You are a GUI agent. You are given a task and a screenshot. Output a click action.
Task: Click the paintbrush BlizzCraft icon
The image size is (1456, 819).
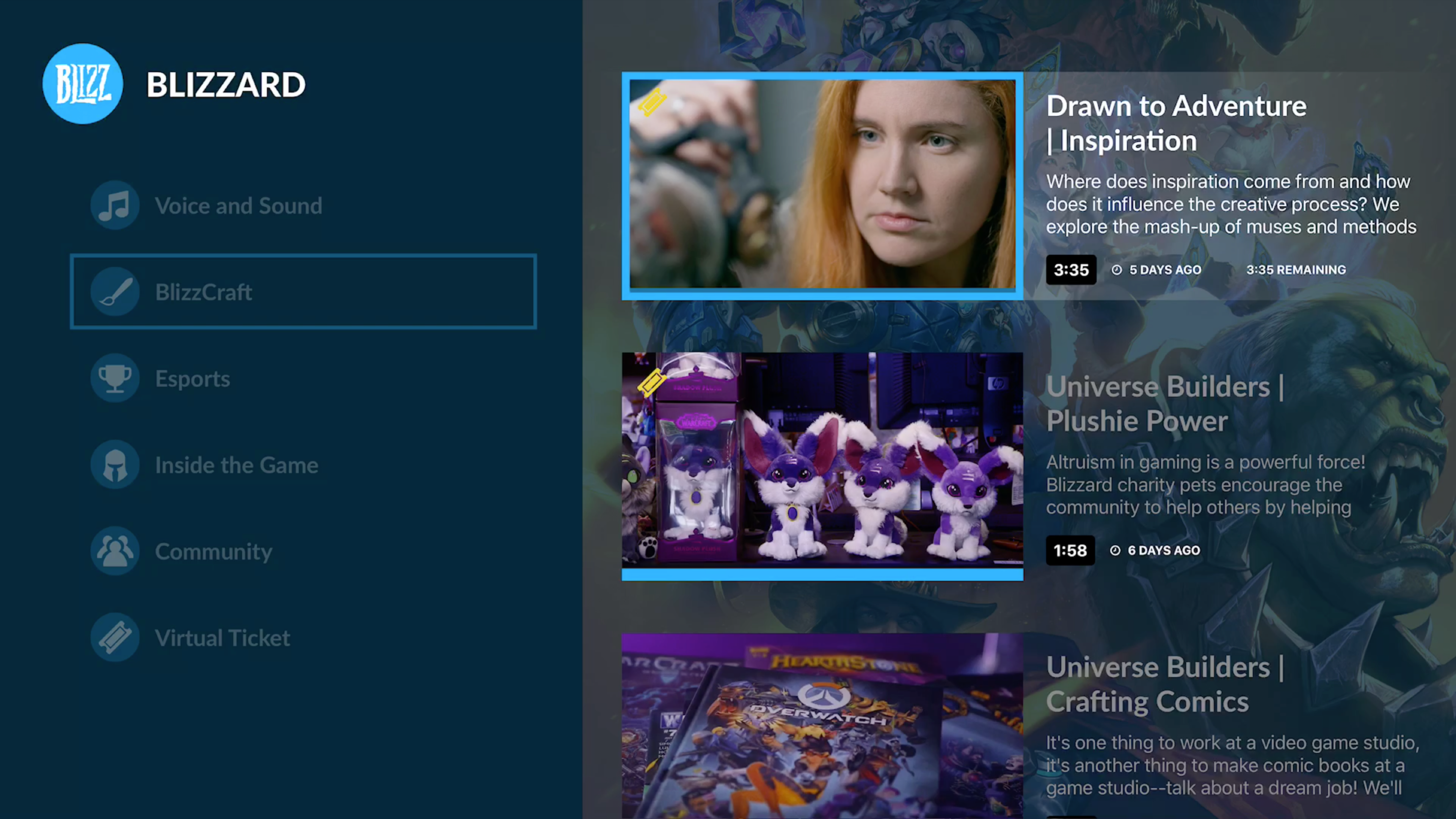115,292
